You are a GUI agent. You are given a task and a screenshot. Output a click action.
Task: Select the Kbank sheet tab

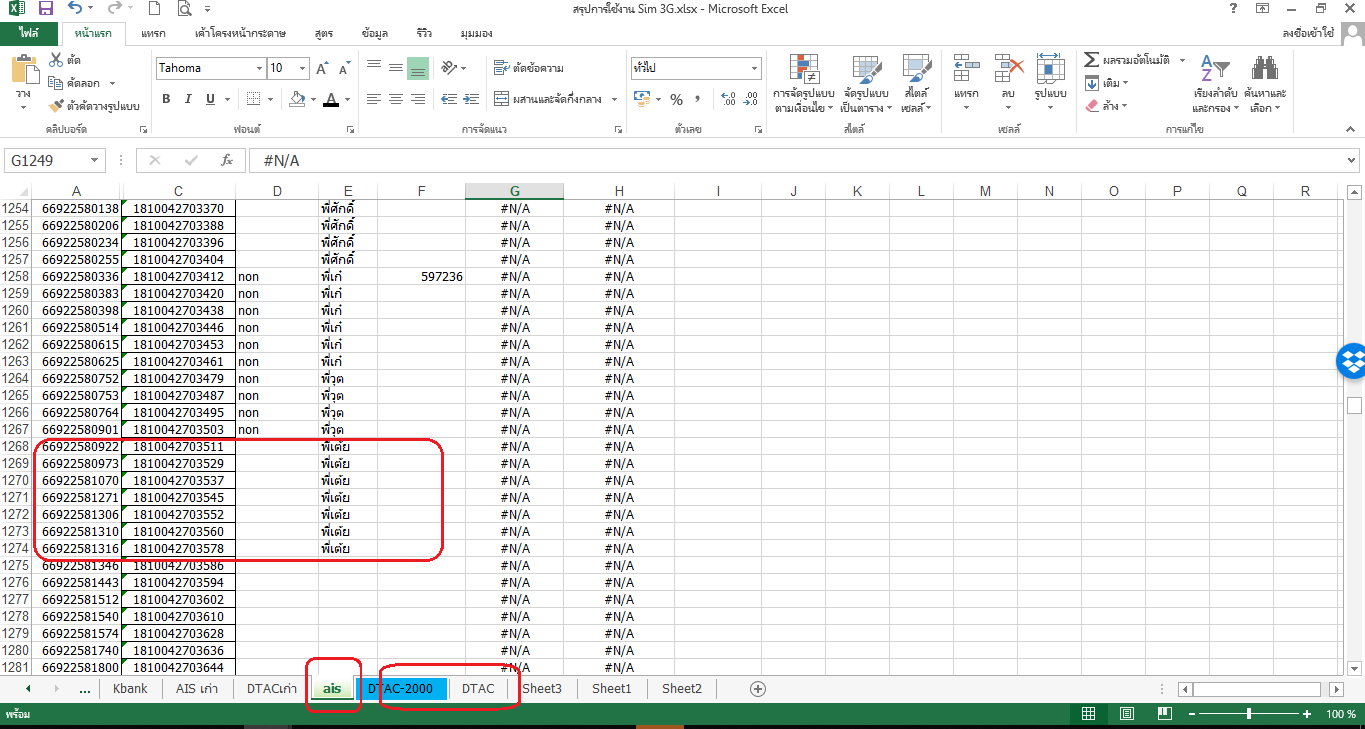point(130,688)
